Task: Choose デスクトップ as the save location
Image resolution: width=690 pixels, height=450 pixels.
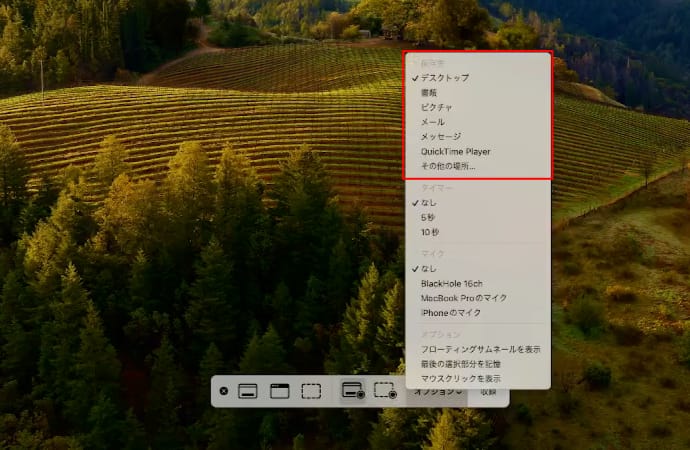Action: [x=444, y=77]
